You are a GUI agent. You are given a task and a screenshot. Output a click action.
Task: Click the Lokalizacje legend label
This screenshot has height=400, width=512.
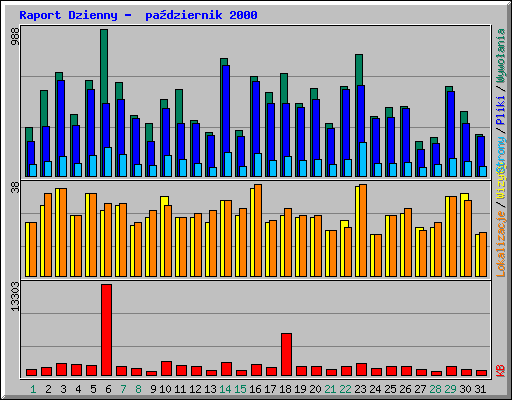pos(501,244)
